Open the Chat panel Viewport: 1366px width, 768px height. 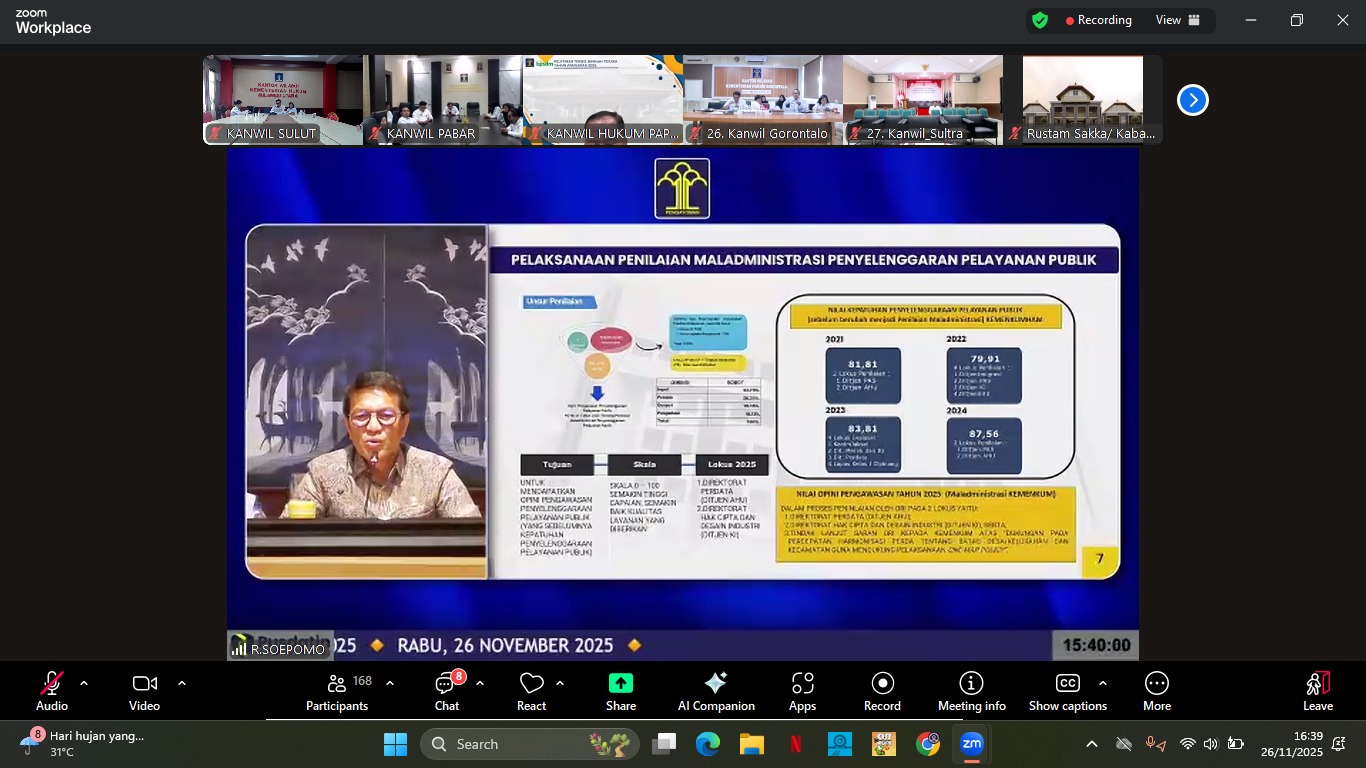(x=446, y=690)
